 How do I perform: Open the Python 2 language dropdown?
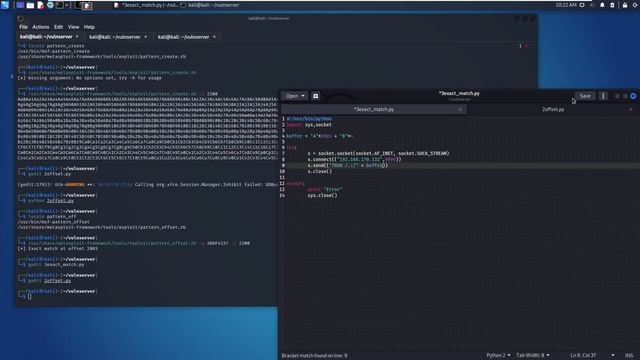[498, 356]
